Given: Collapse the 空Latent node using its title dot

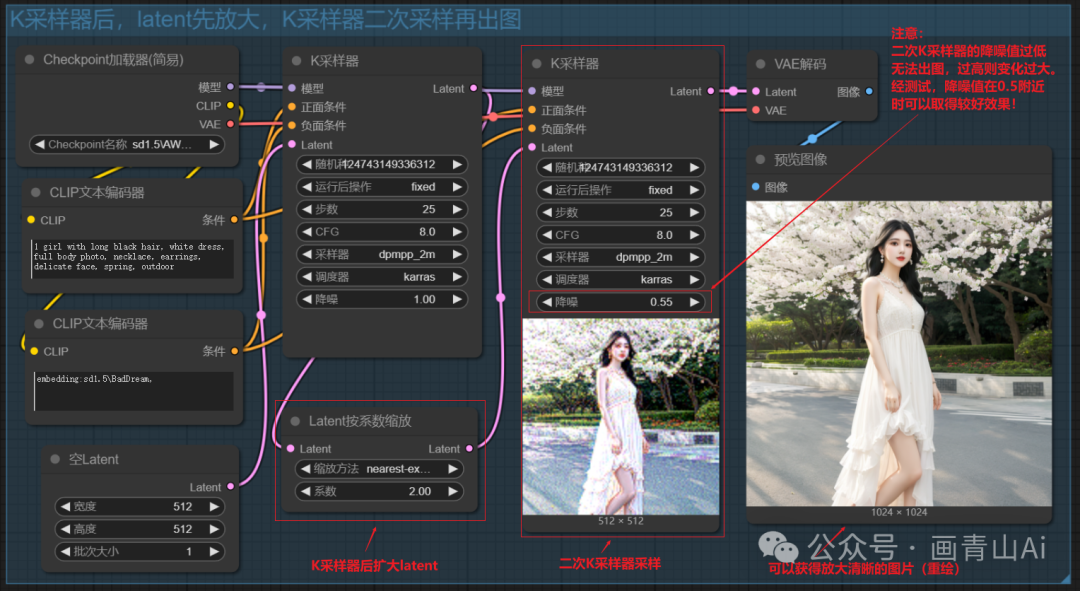Looking at the screenshot, I should tap(55, 459).
